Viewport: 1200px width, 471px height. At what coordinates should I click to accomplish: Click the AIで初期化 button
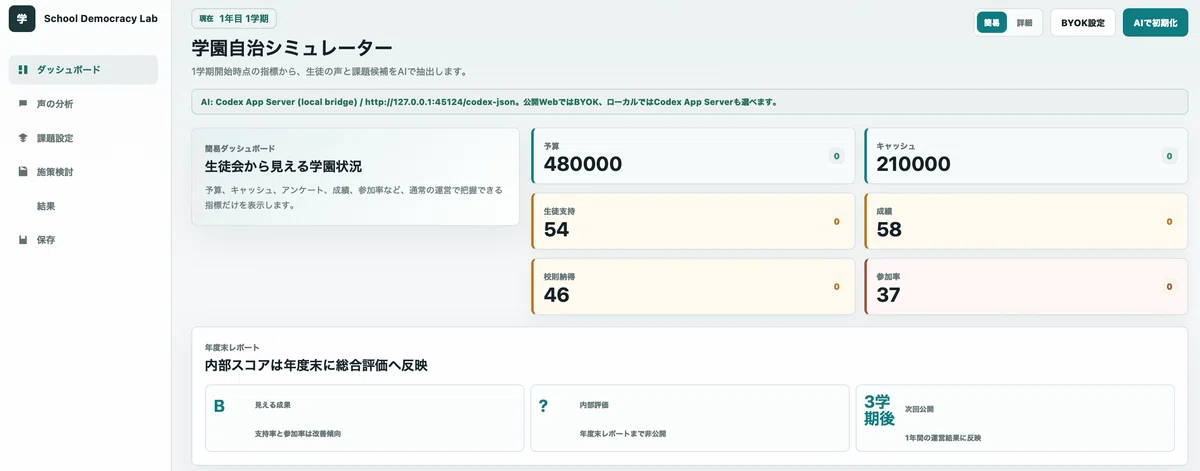[1155, 22]
